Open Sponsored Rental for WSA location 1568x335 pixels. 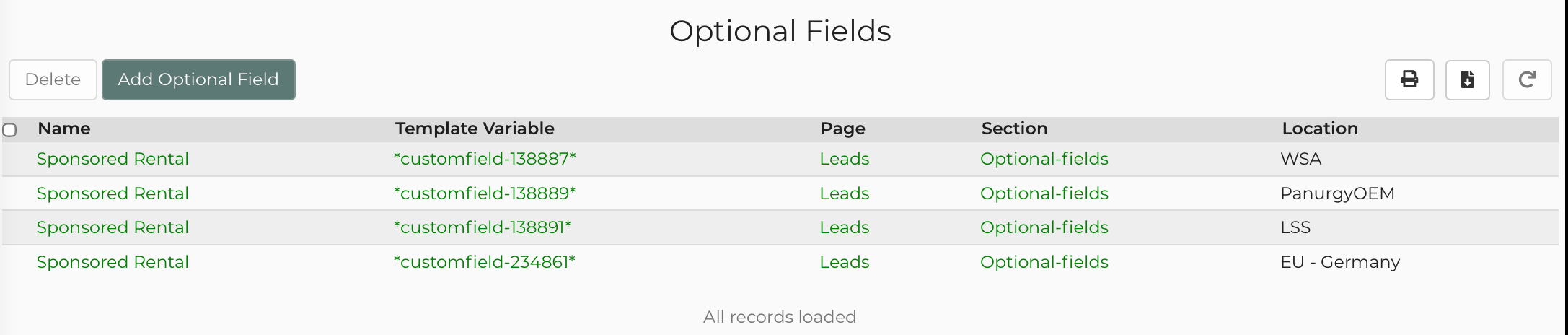click(x=113, y=159)
